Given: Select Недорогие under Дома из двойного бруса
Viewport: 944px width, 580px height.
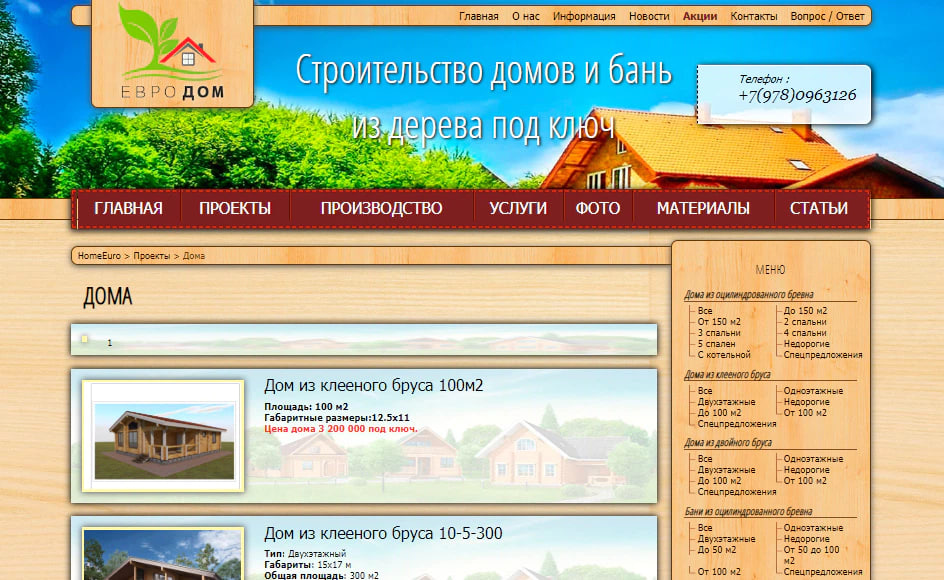Looking at the screenshot, I should (x=807, y=470).
